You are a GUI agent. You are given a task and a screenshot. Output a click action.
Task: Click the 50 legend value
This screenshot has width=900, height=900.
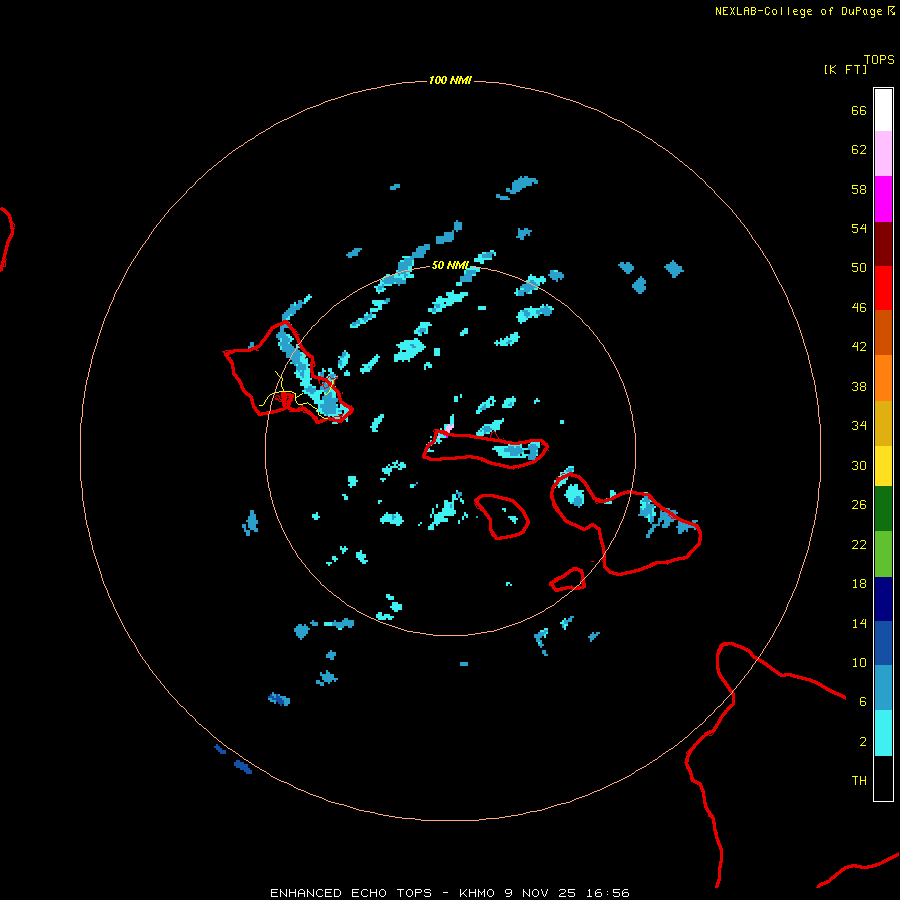coord(859,267)
